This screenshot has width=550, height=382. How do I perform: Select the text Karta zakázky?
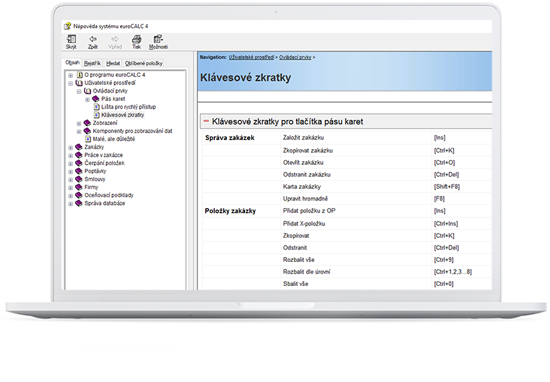[302, 187]
